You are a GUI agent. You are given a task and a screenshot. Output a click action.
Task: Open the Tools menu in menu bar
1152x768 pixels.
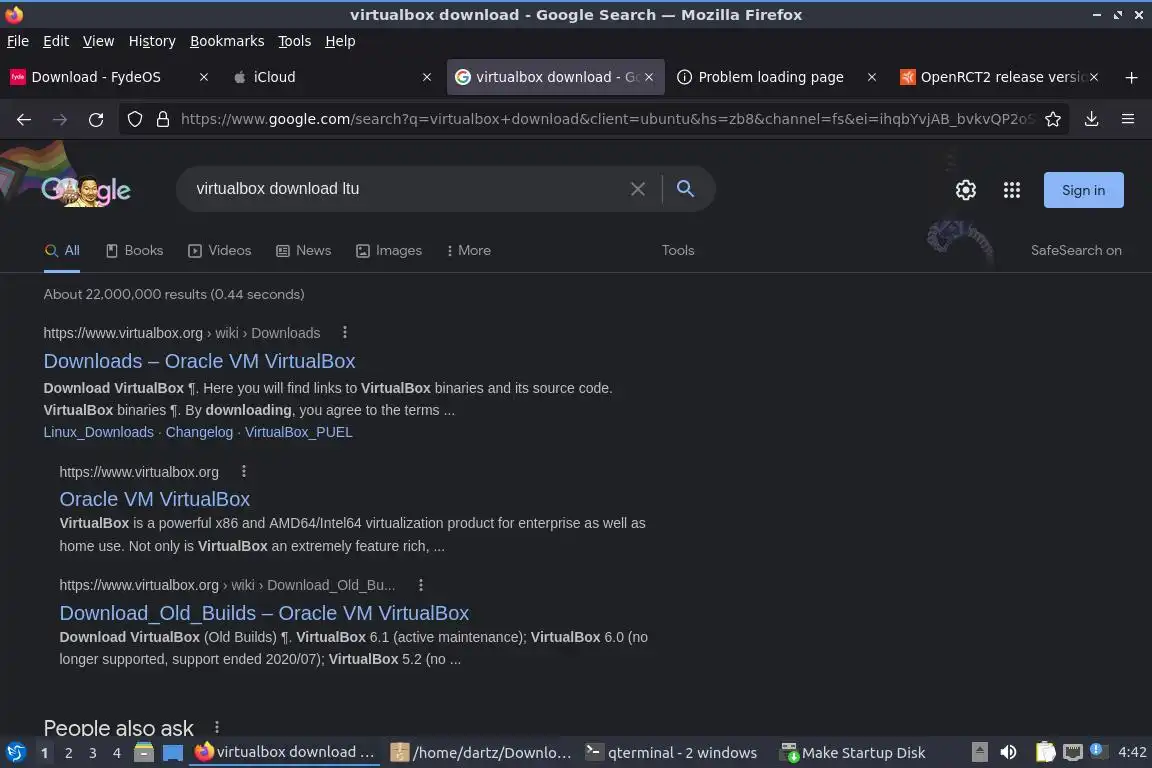coord(295,41)
